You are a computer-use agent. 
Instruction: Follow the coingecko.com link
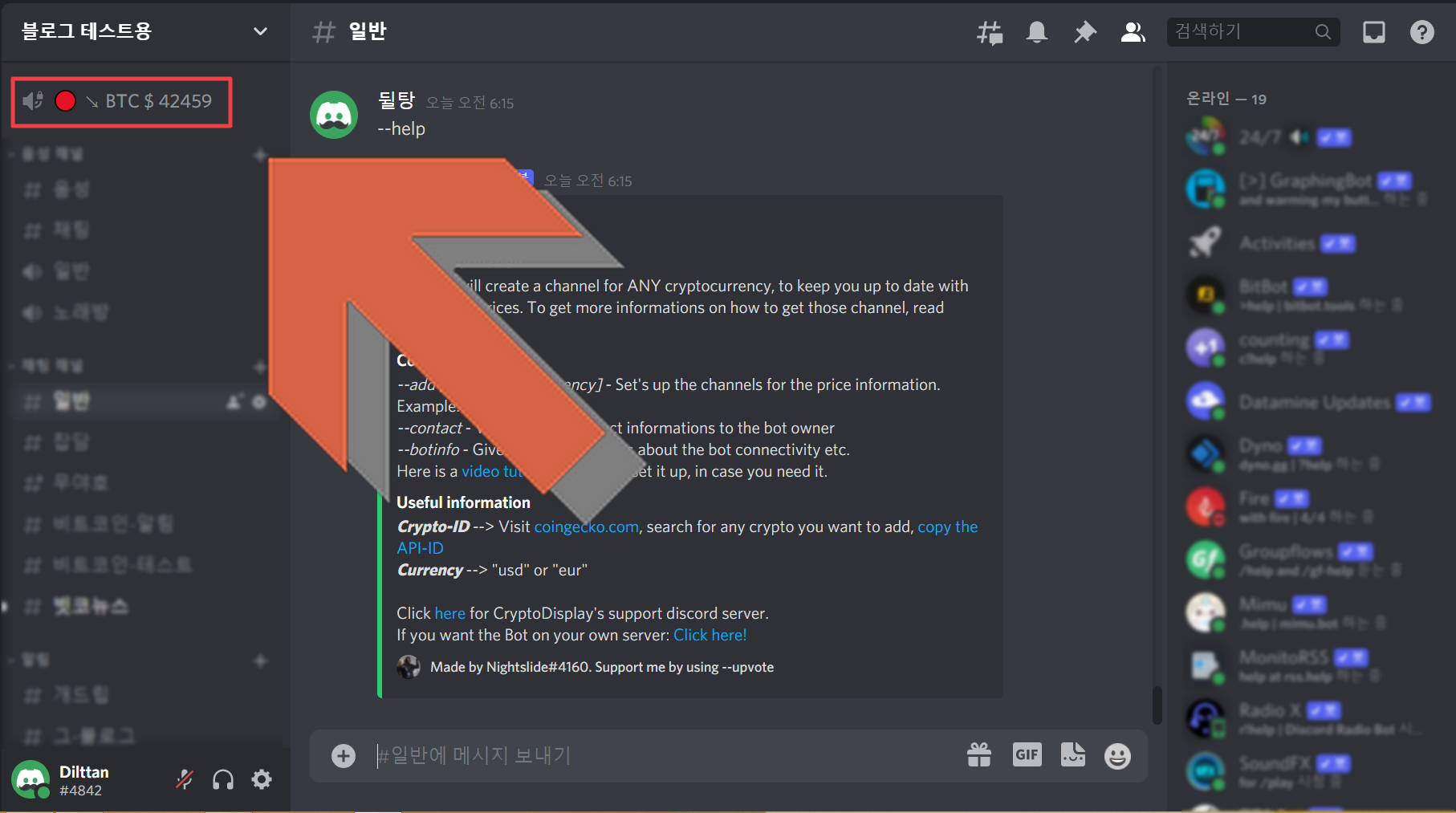(x=586, y=527)
